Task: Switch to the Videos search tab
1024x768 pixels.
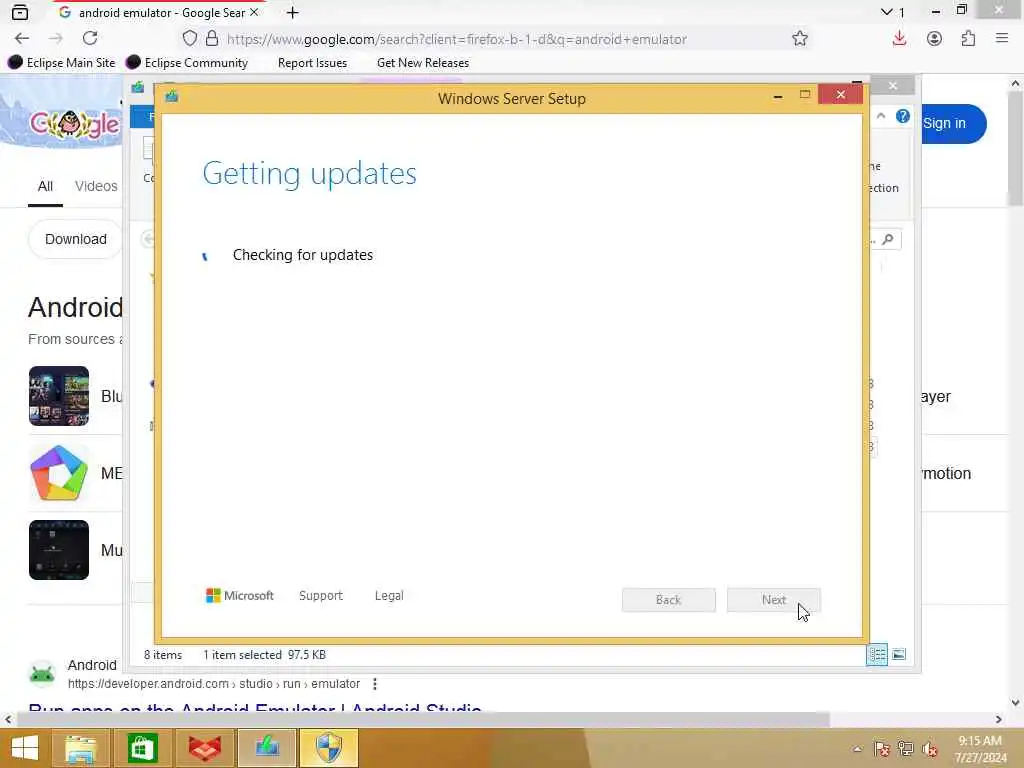Action: (x=96, y=186)
